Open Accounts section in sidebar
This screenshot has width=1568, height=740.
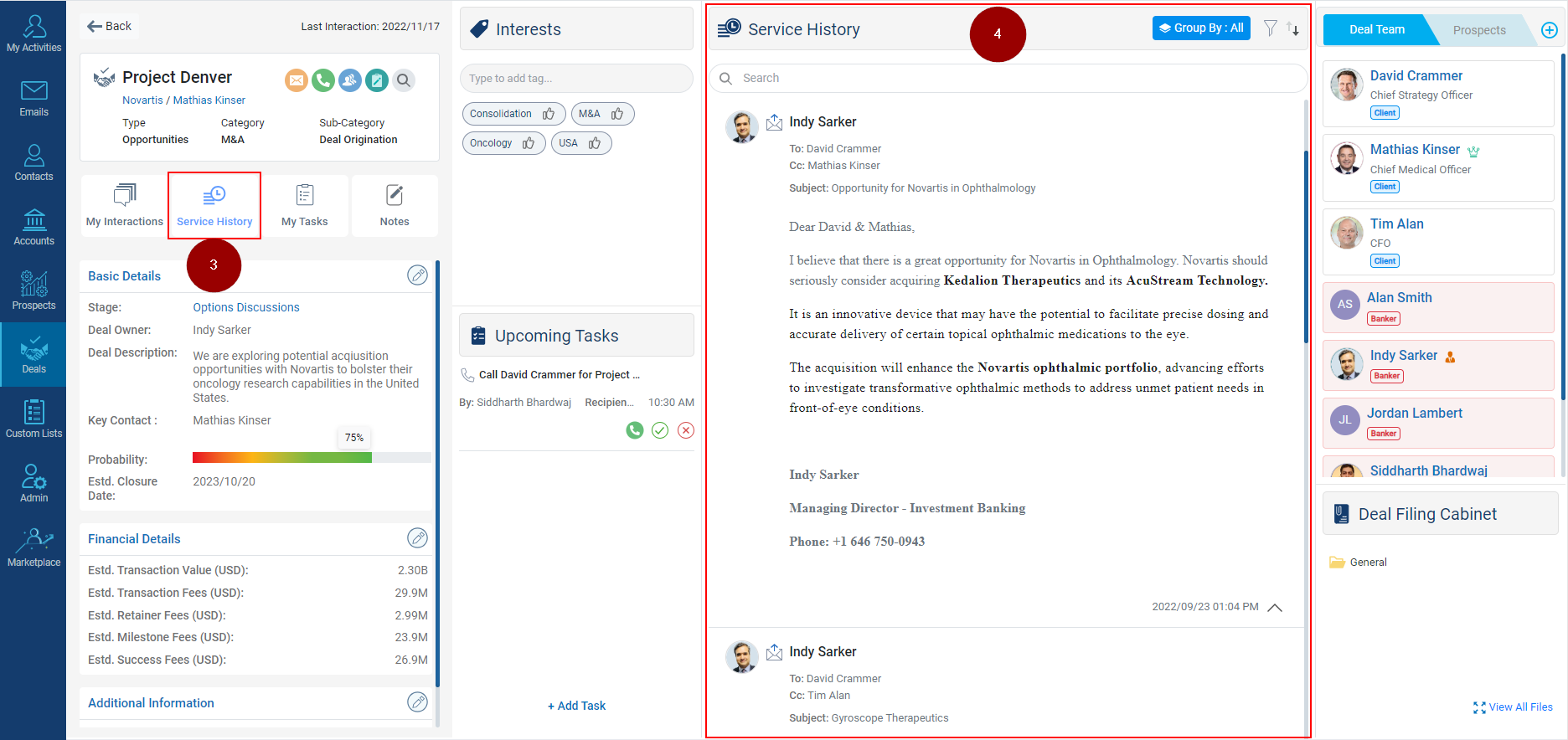pos(34,227)
